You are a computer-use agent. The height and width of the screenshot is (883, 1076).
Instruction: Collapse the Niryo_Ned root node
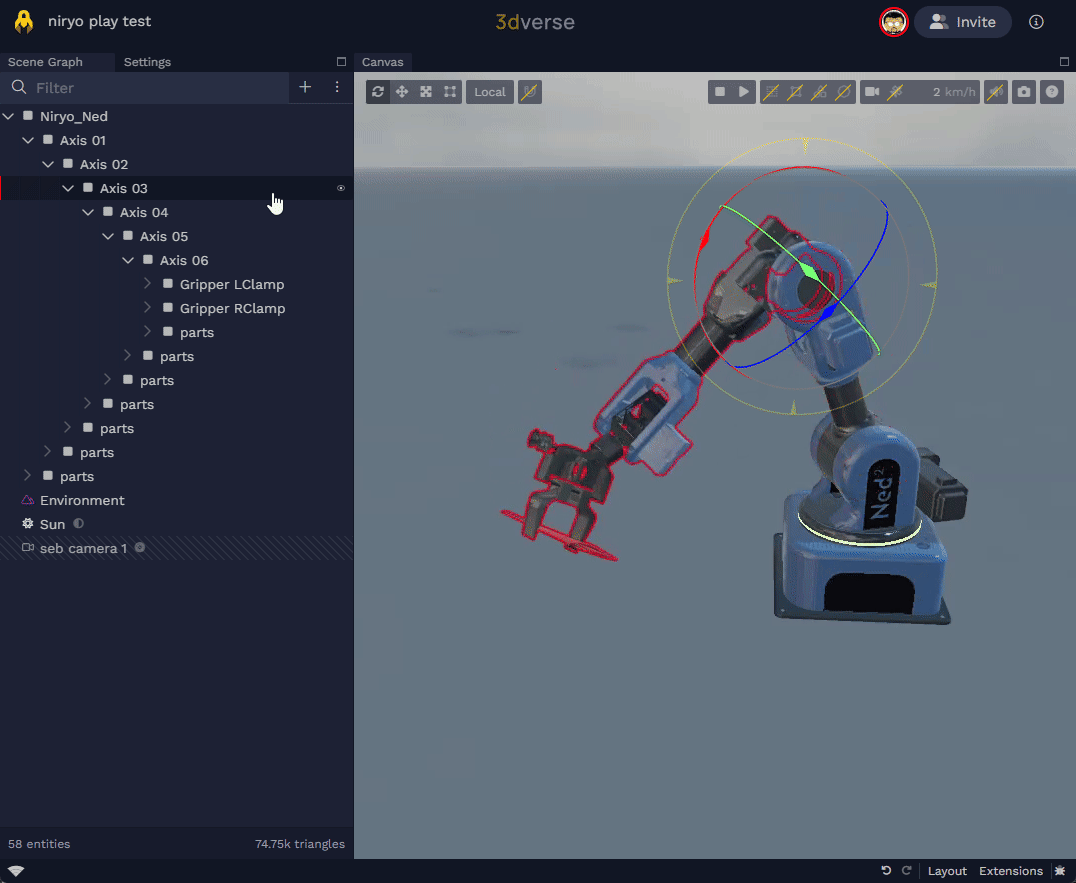9,116
